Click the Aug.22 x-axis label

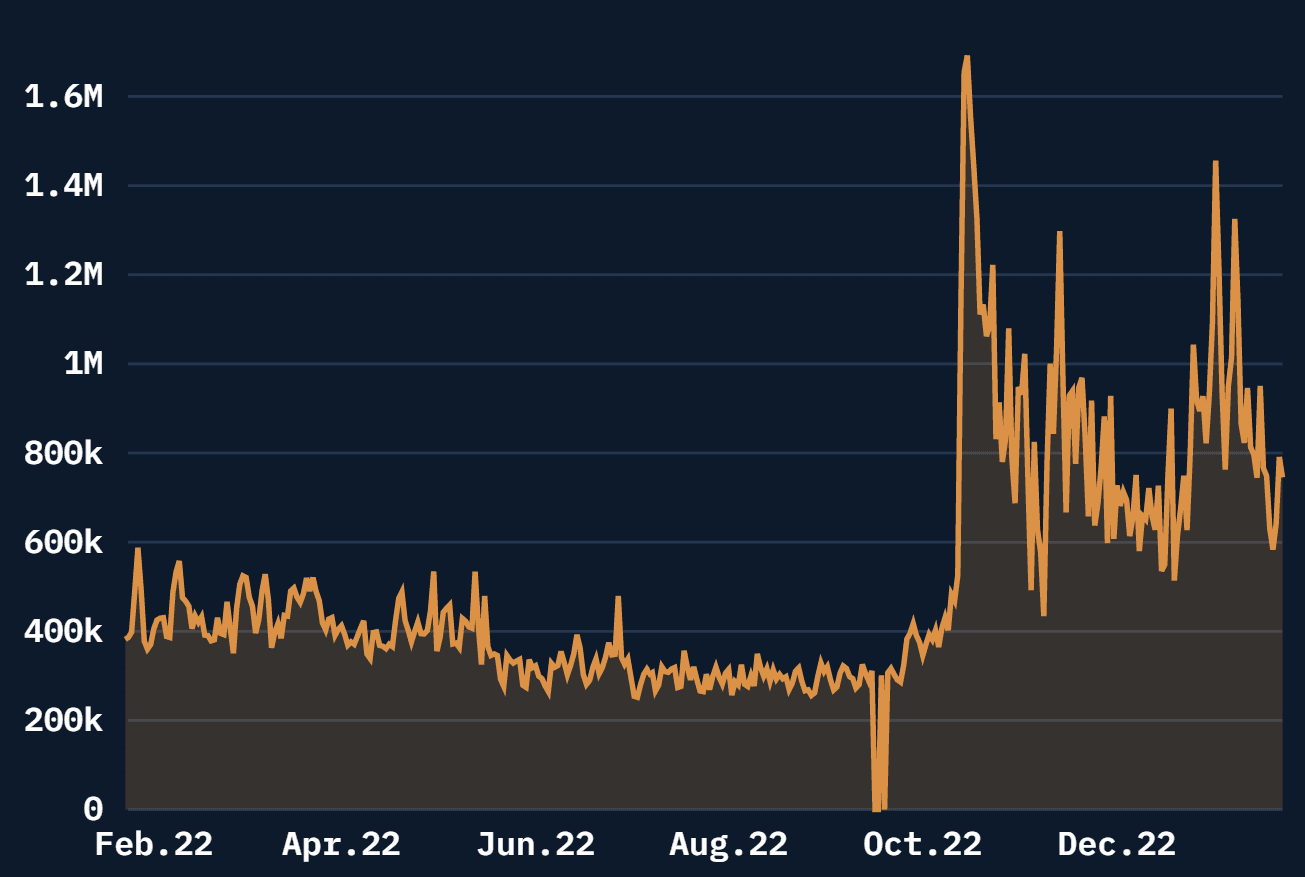[728, 845]
